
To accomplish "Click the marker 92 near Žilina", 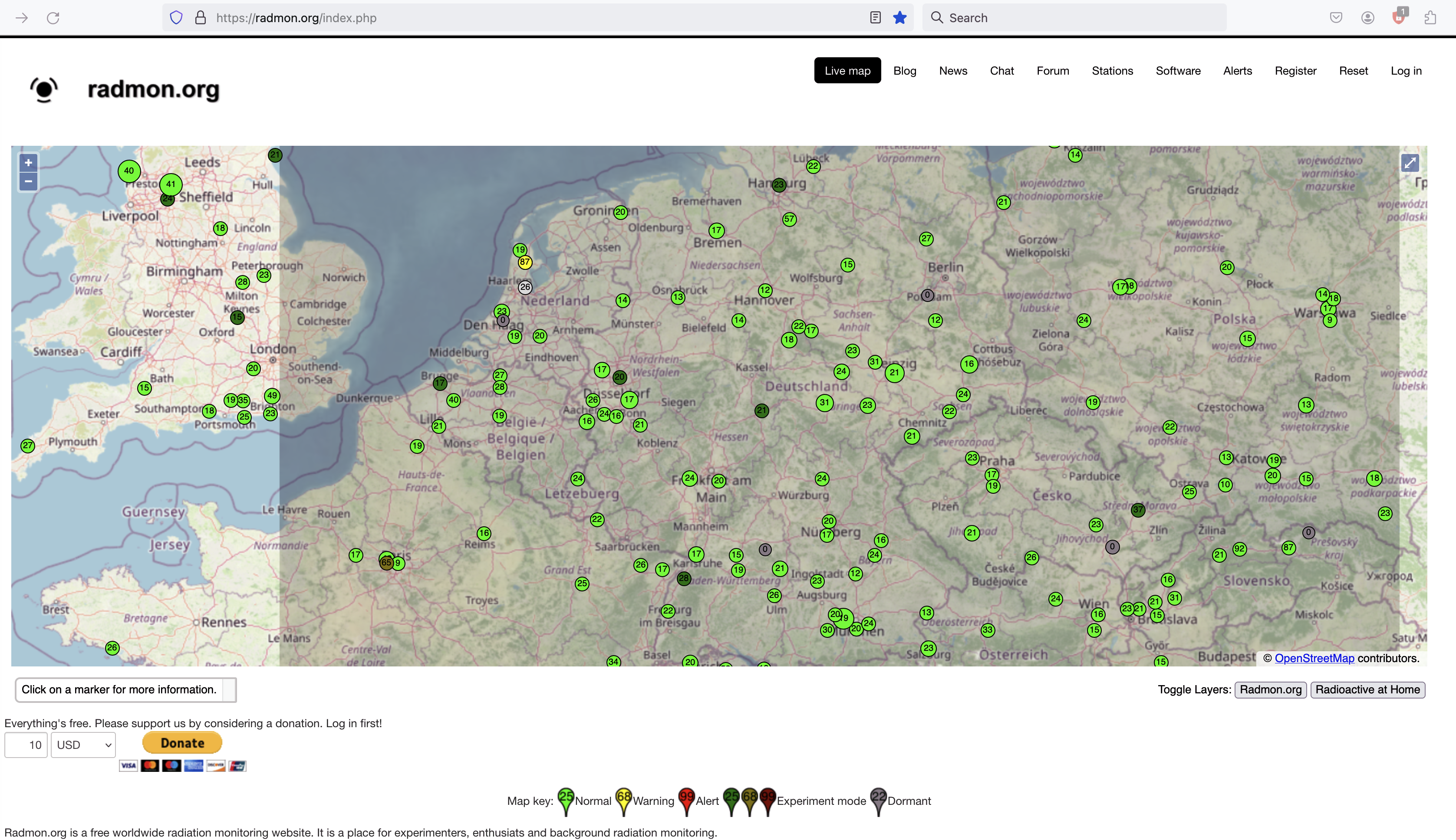I will pos(1239,549).
